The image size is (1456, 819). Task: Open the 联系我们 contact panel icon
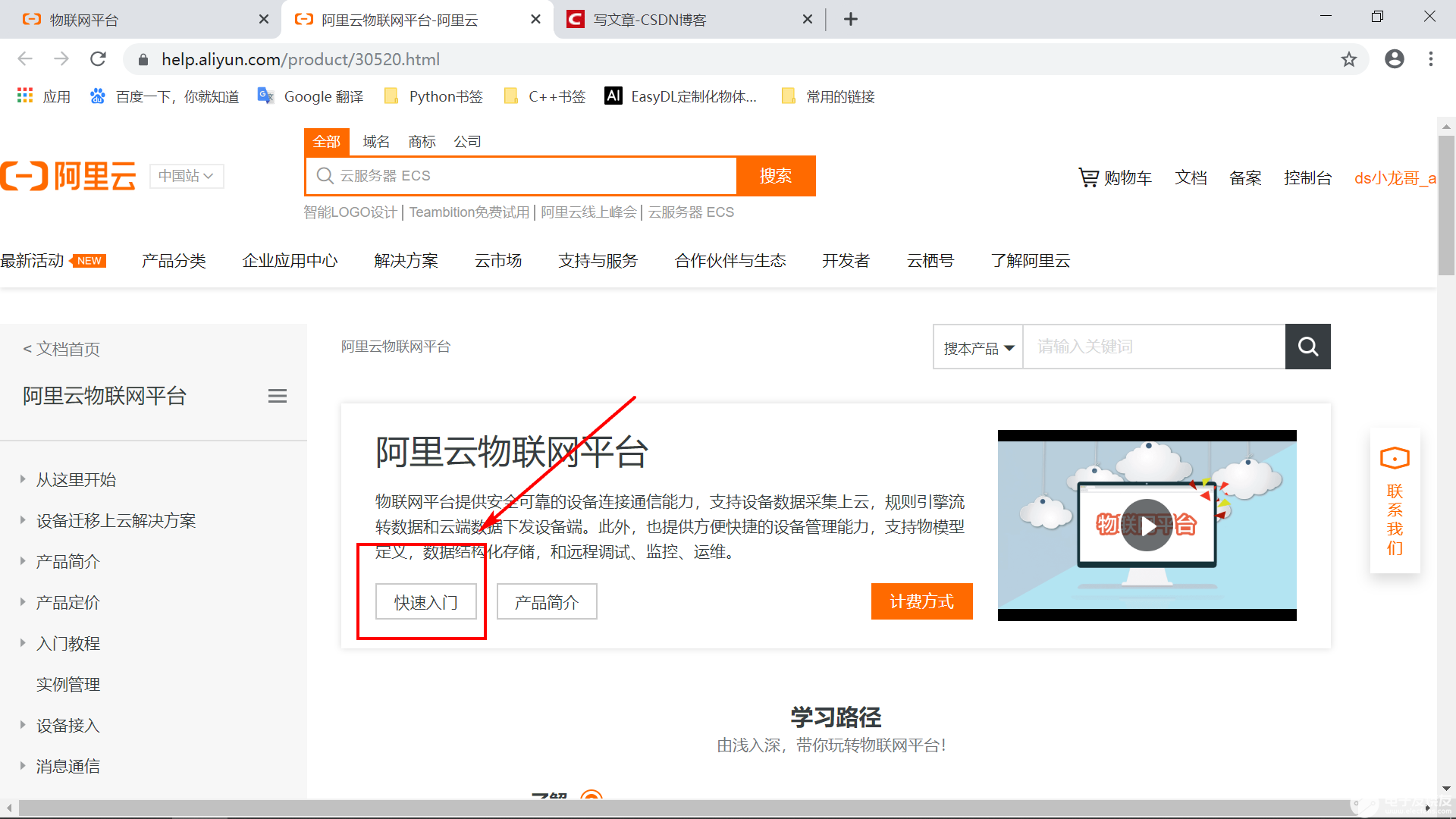click(1394, 457)
